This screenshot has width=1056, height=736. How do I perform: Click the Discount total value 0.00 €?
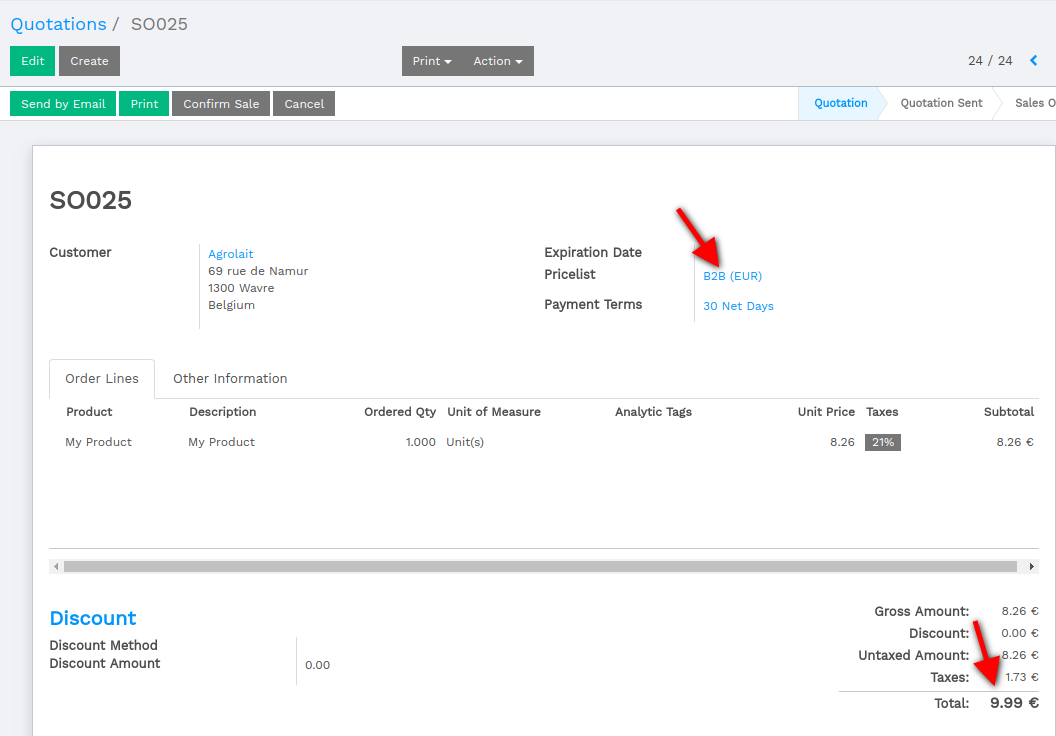tap(1020, 634)
